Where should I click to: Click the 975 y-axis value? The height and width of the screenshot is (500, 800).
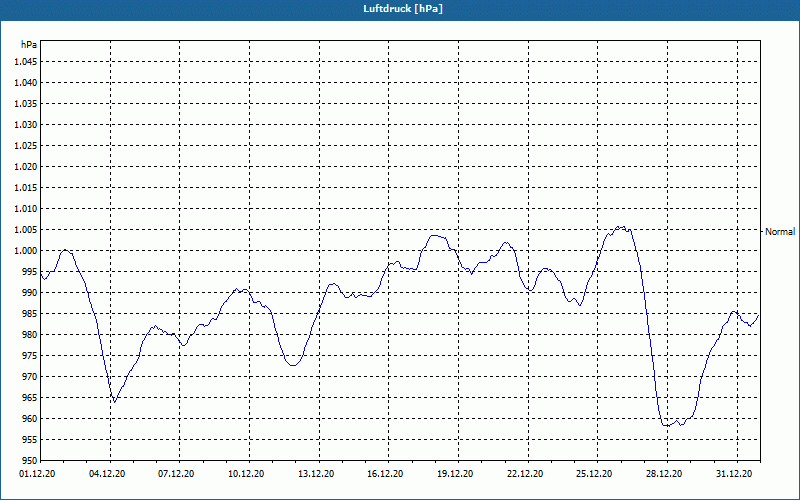point(30,356)
